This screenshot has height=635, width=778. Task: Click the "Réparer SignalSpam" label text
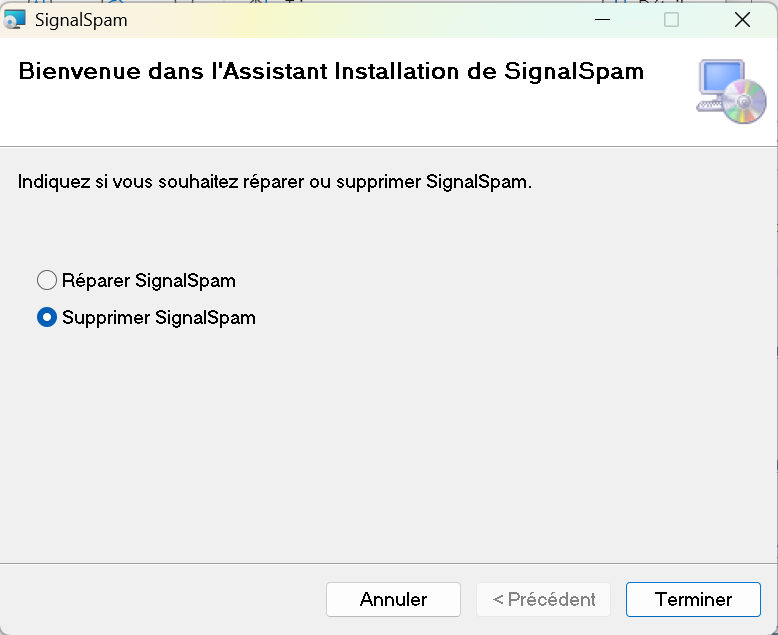(149, 281)
